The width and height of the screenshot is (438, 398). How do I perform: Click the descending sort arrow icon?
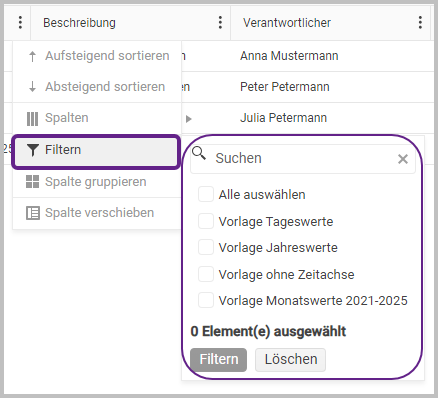(x=32, y=87)
